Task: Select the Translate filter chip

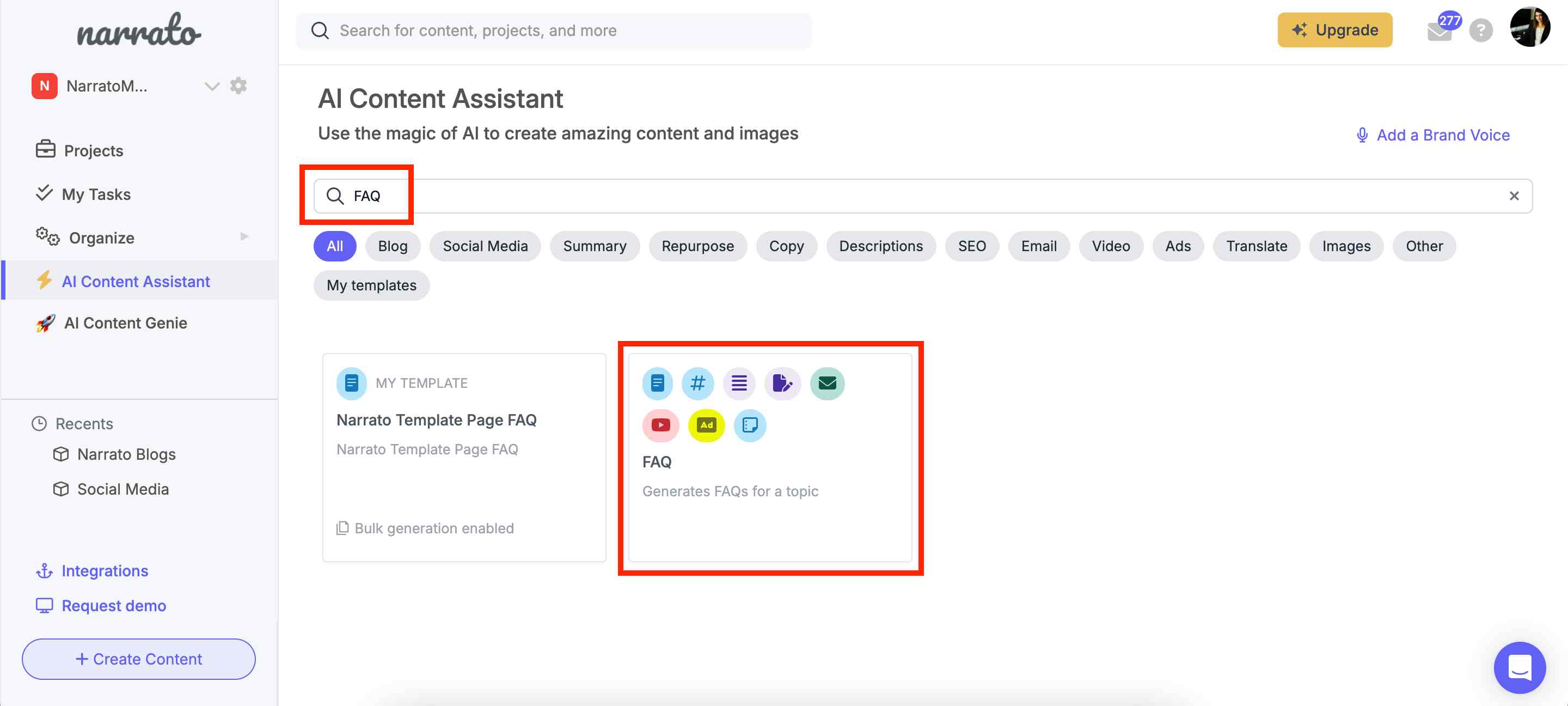Action: pos(1257,246)
